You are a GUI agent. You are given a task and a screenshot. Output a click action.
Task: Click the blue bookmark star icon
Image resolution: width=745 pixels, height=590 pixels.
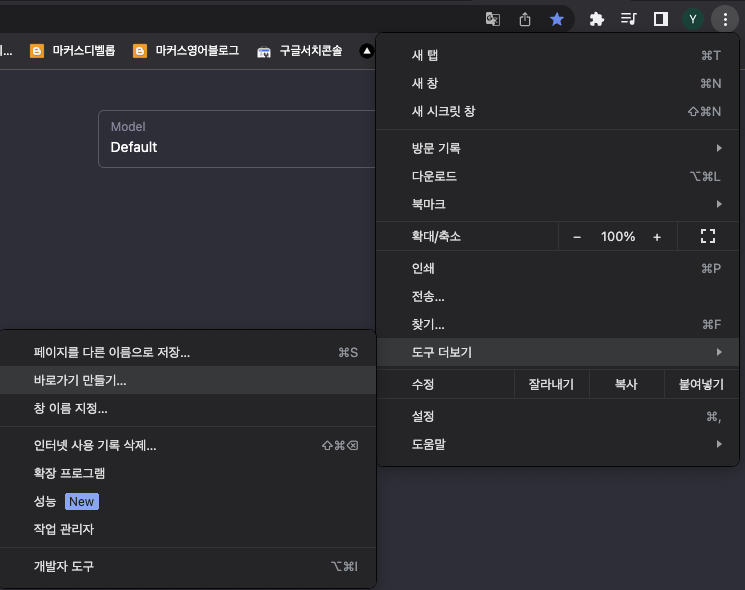(x=557, y=19)
